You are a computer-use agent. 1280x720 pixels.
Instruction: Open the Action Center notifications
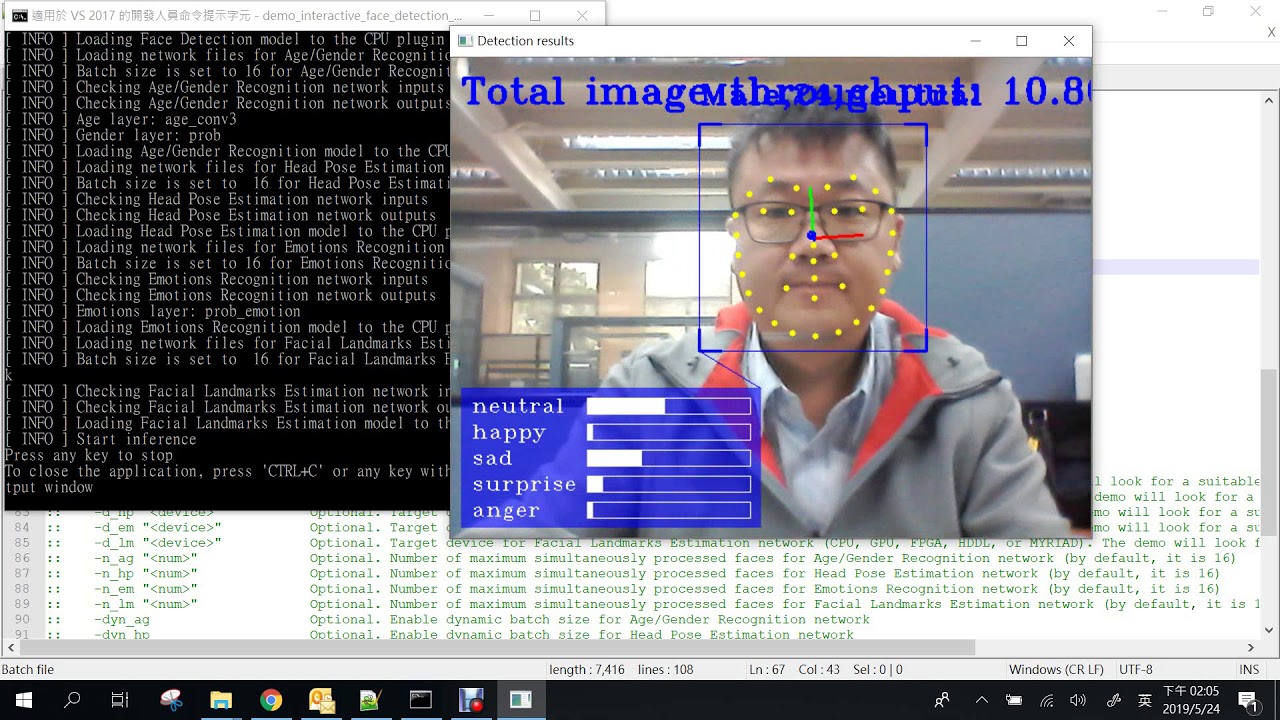(x=1248, y=700)
